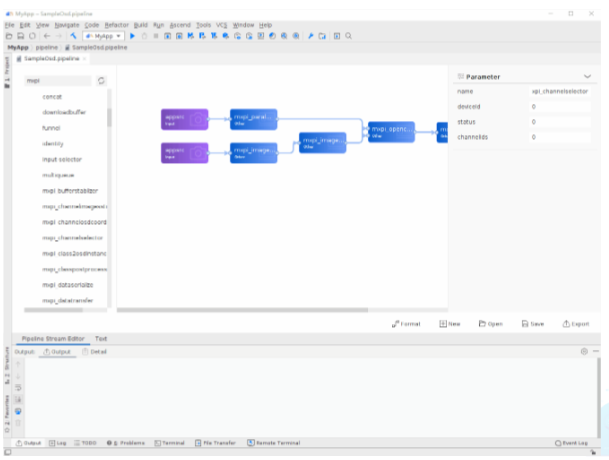Click the Stop square icon in toolbar
This screenshot has height=460, width=609.
point(156,36)
